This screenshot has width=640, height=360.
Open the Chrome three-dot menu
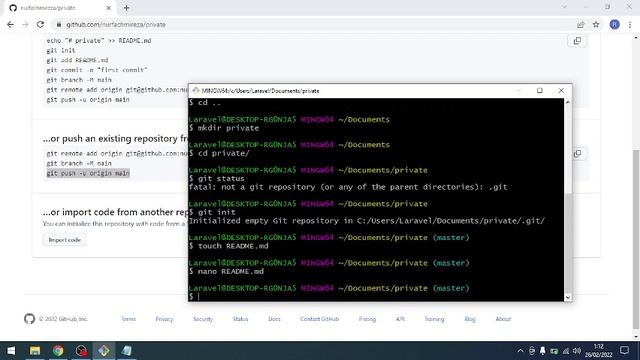pos(630,24)
